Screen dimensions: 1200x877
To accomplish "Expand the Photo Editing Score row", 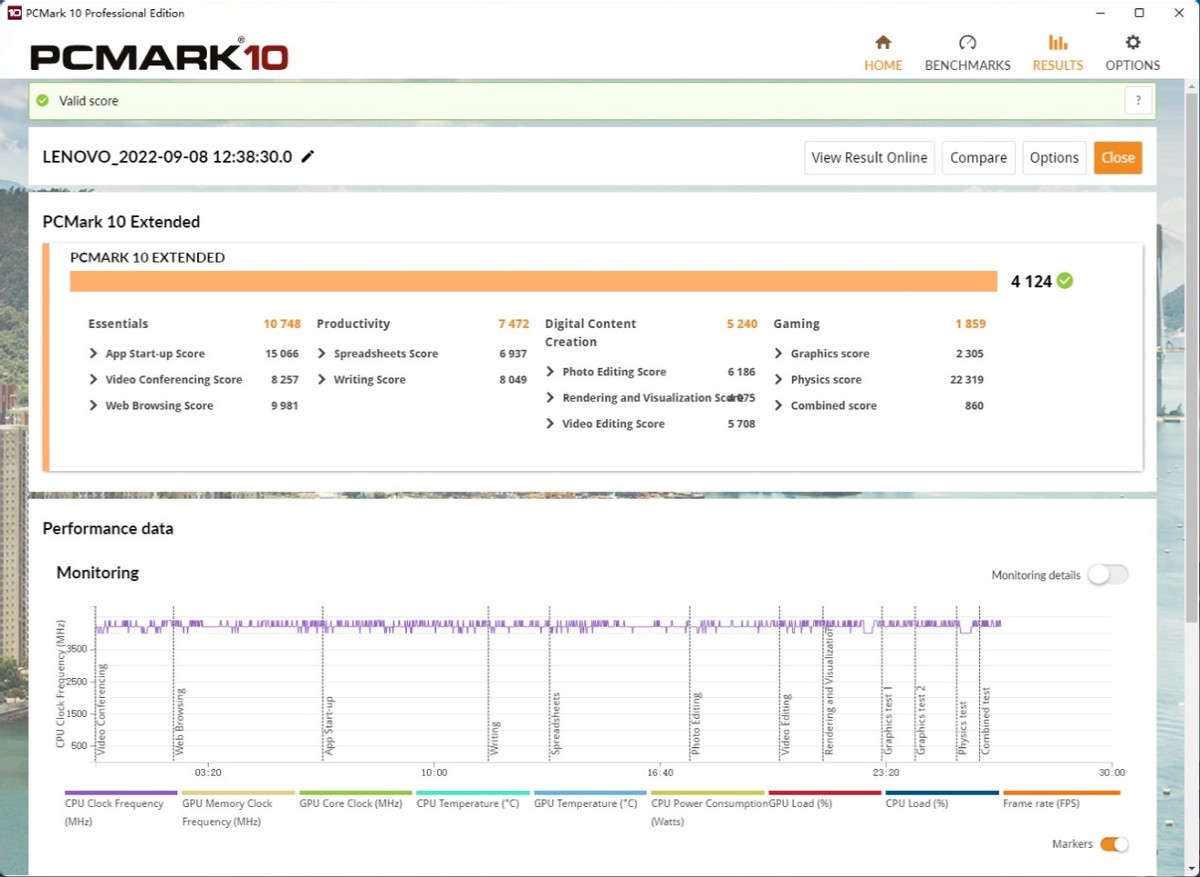I will (551, 372).
